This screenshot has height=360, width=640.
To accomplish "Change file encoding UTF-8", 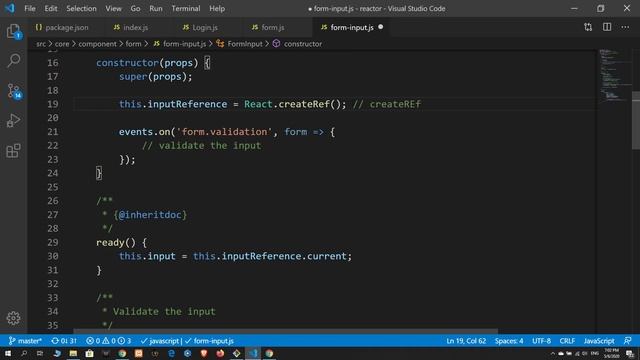I will pos(541,341).
